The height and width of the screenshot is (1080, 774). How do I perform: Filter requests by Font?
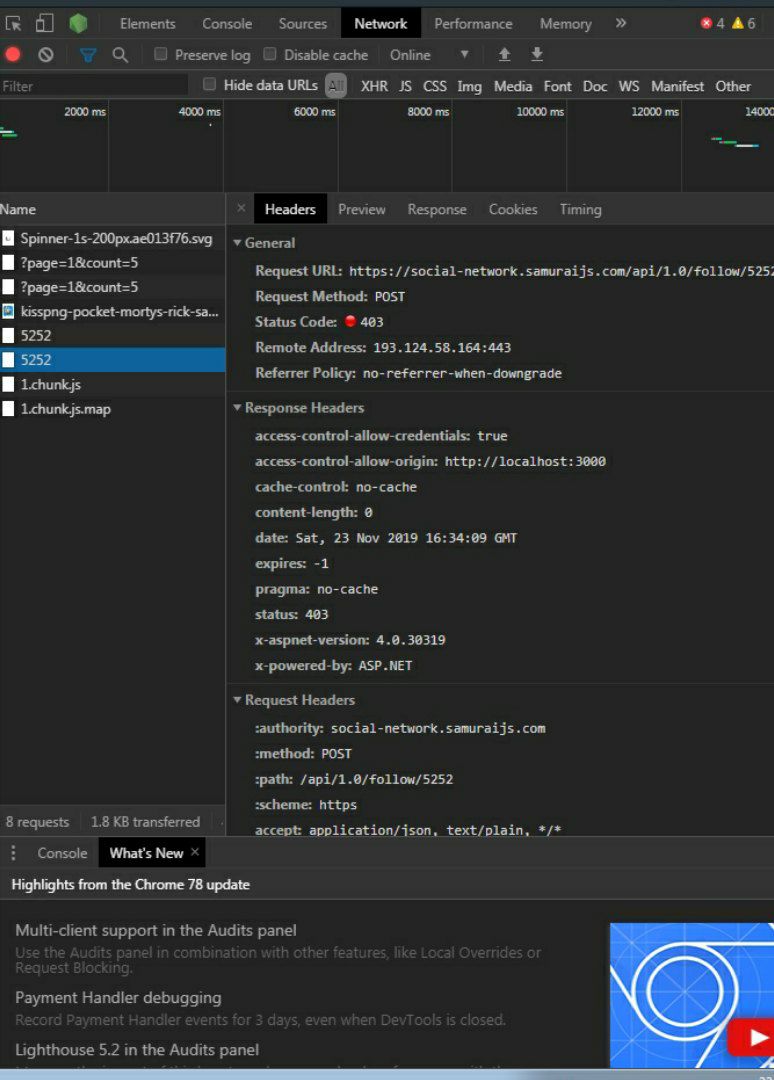(x=557, y=86)
